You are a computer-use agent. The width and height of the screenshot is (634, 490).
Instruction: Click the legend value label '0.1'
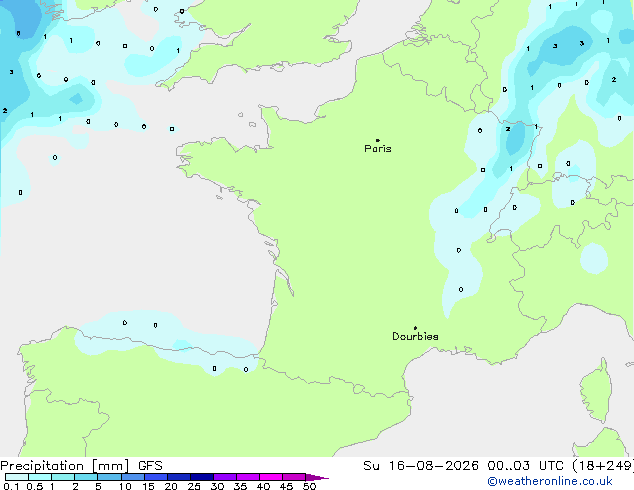pyautogui.click(x=11, y=486)
